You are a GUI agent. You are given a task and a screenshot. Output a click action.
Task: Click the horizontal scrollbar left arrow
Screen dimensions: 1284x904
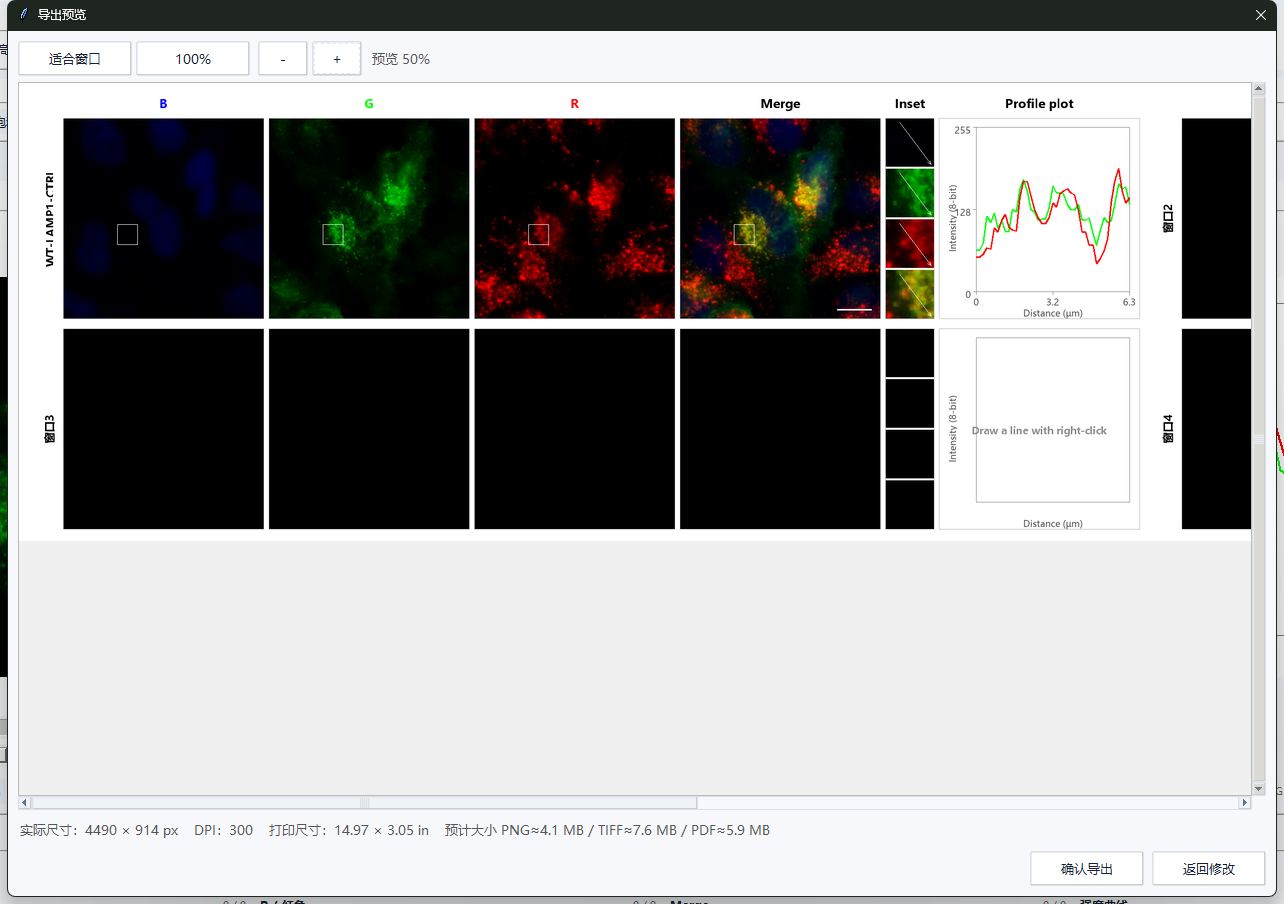(25, 802)
